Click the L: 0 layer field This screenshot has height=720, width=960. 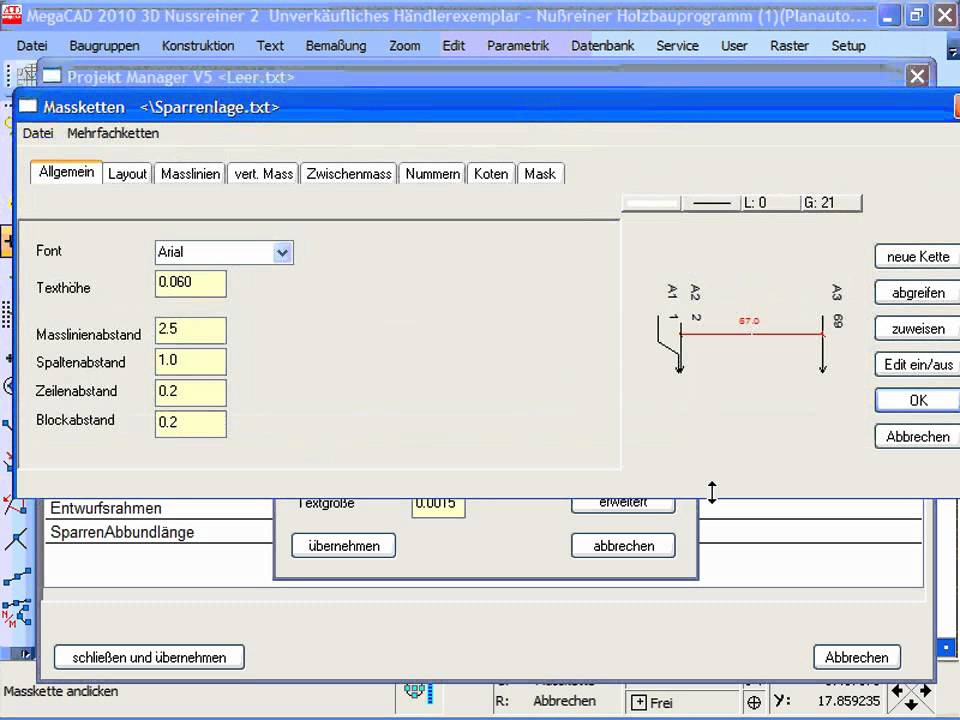coord(771,203)
